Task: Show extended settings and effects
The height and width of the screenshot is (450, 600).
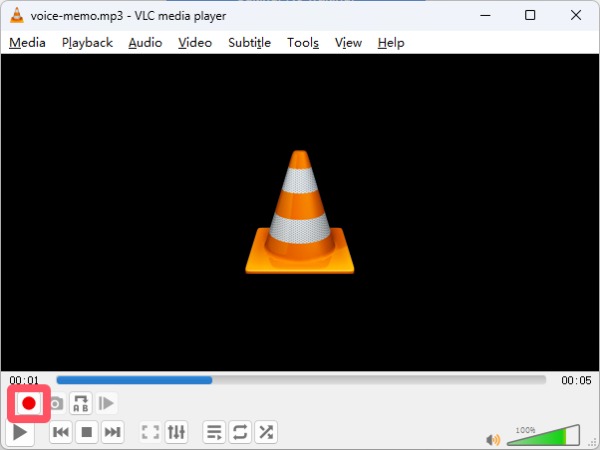Action: tap(176, 432)
